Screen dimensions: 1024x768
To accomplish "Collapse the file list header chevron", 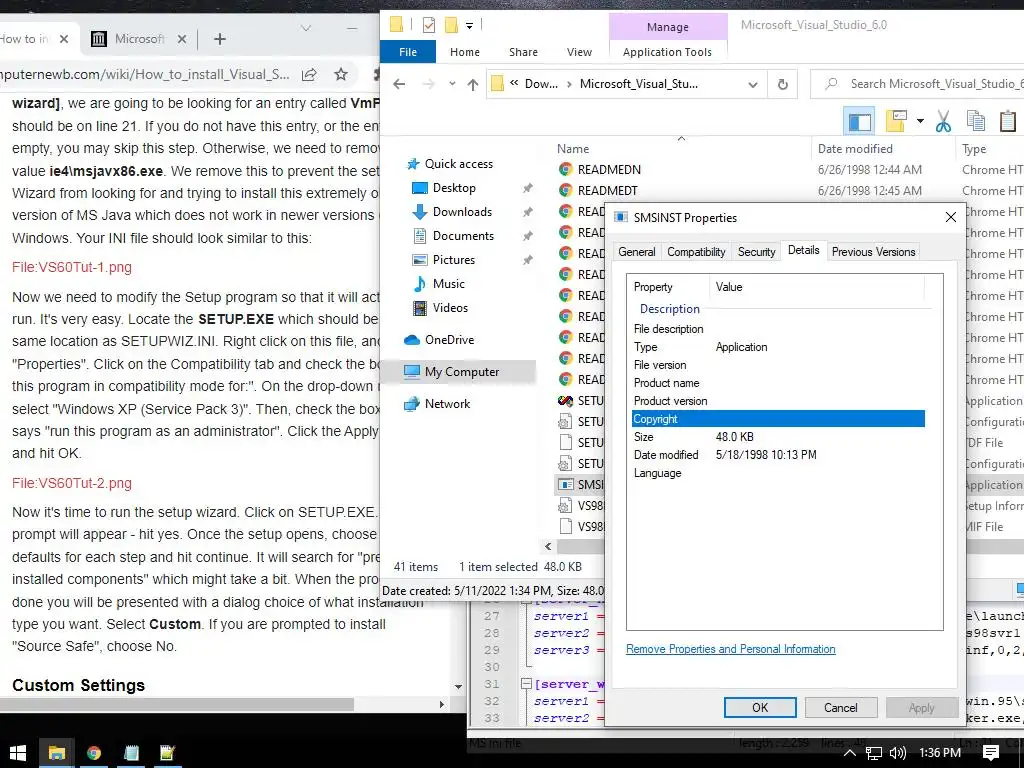I will (681, 138).
